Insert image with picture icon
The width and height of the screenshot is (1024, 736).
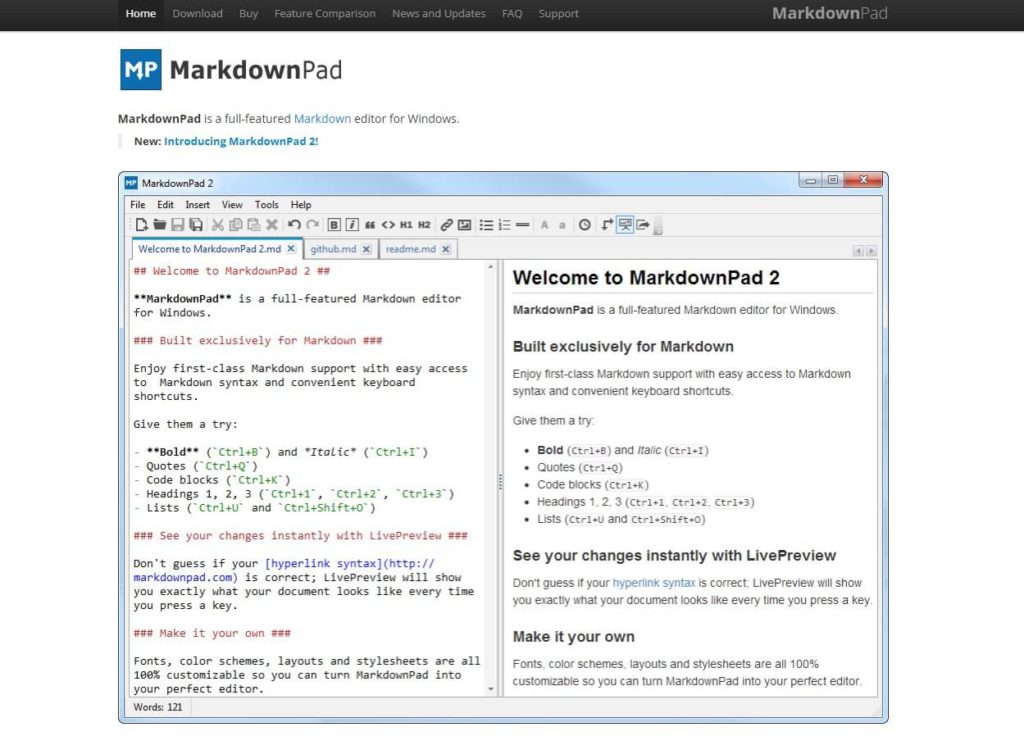pyautogui.click(x=464, y=225)
